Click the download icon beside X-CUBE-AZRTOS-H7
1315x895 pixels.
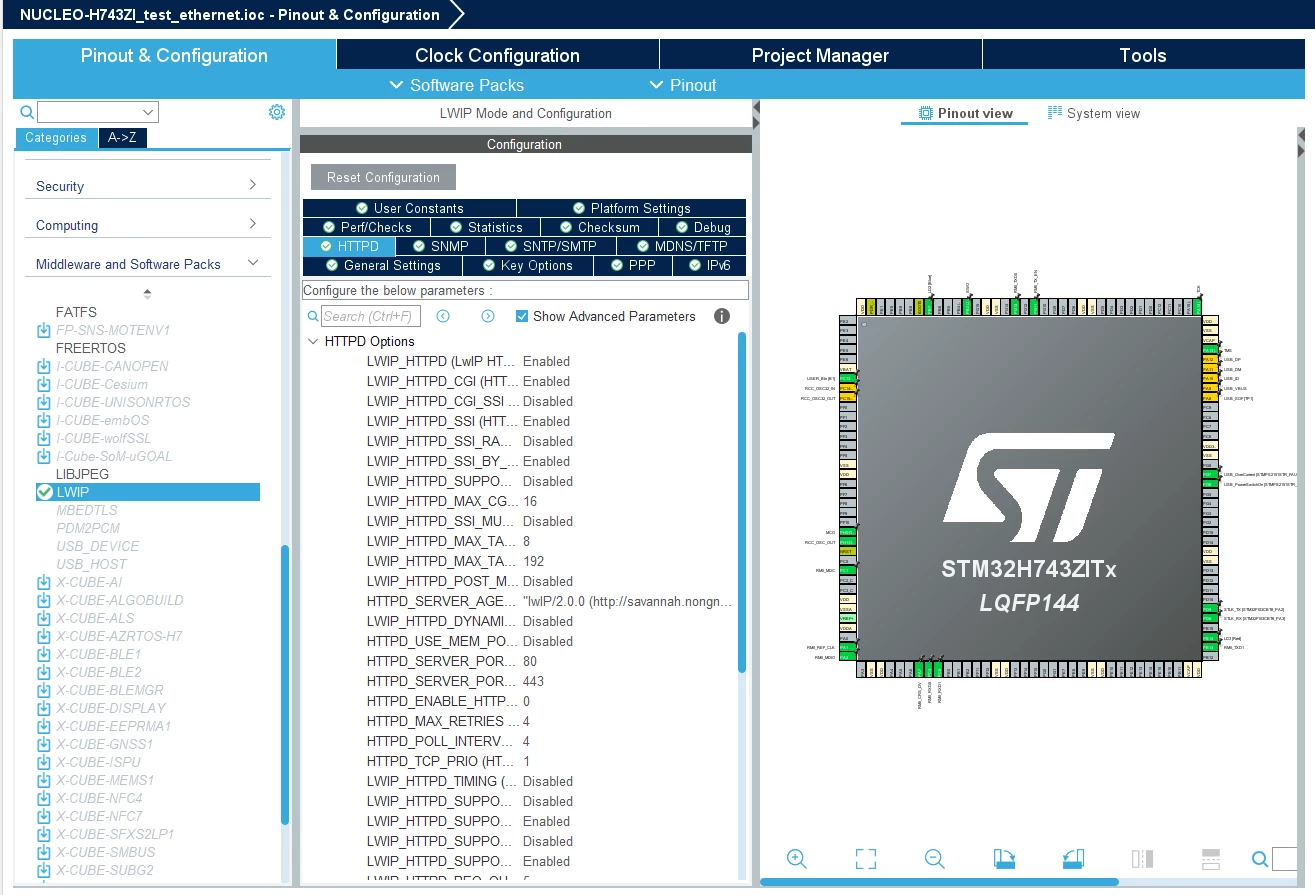point(44,636)
